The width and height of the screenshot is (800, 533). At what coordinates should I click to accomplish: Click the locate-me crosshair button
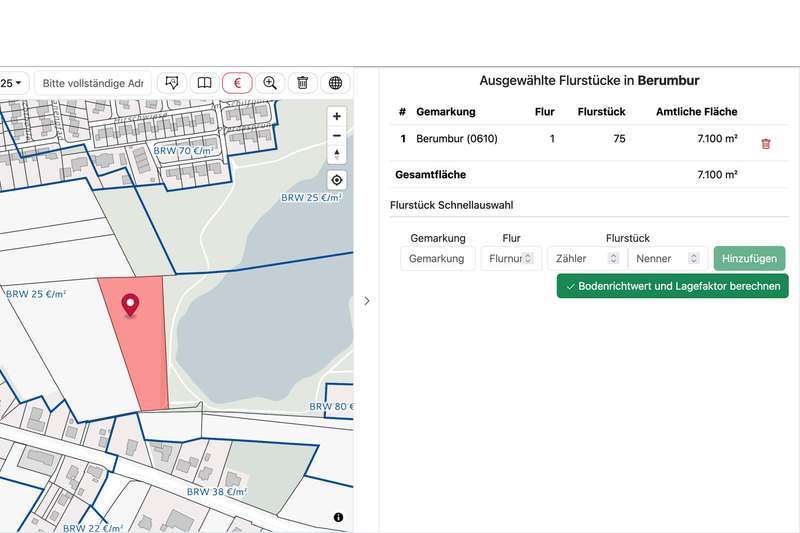click(x=337, y=181)
